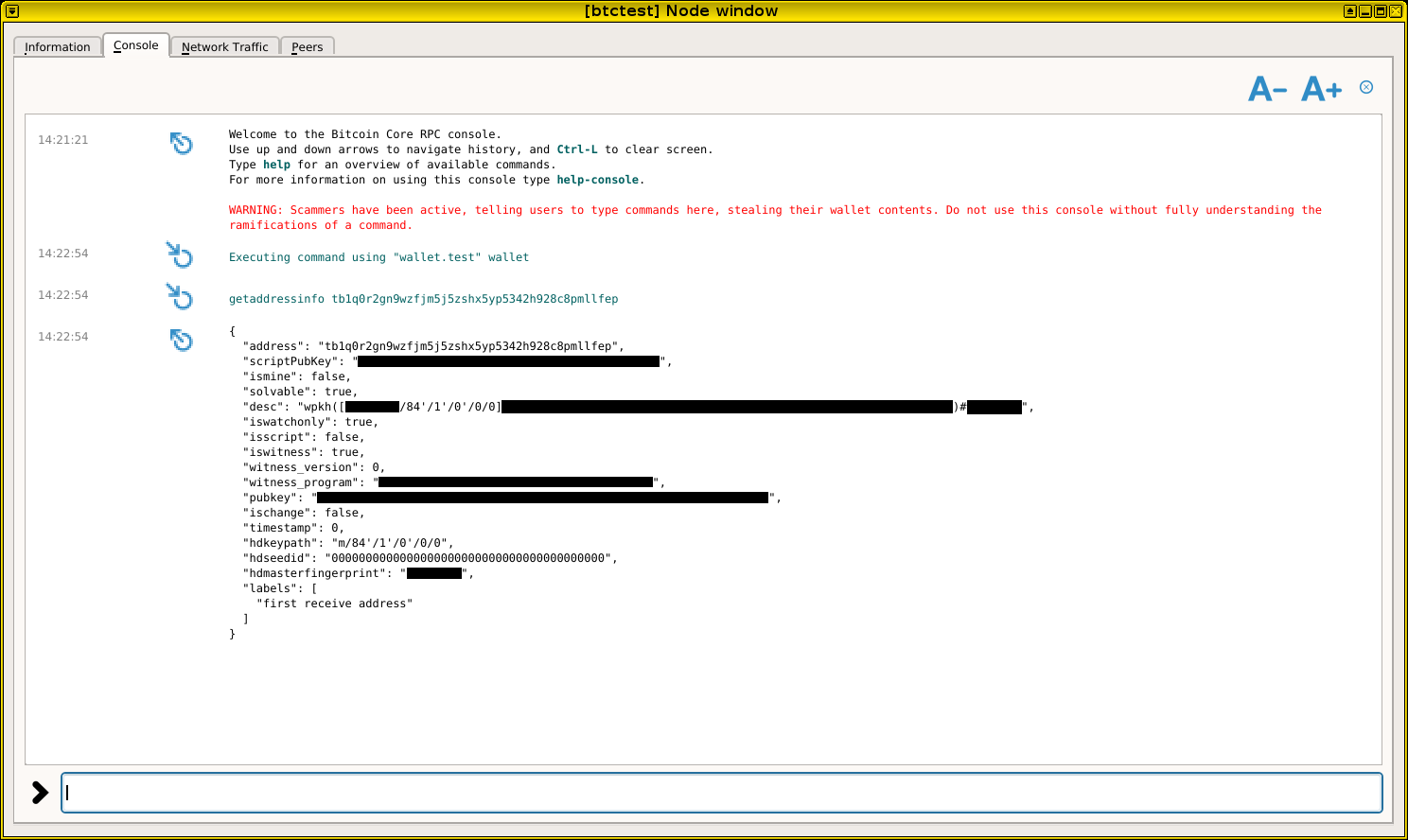Focus the RPC command input field
Screen dimensions: 1408x840
click(x=722, y=793)
